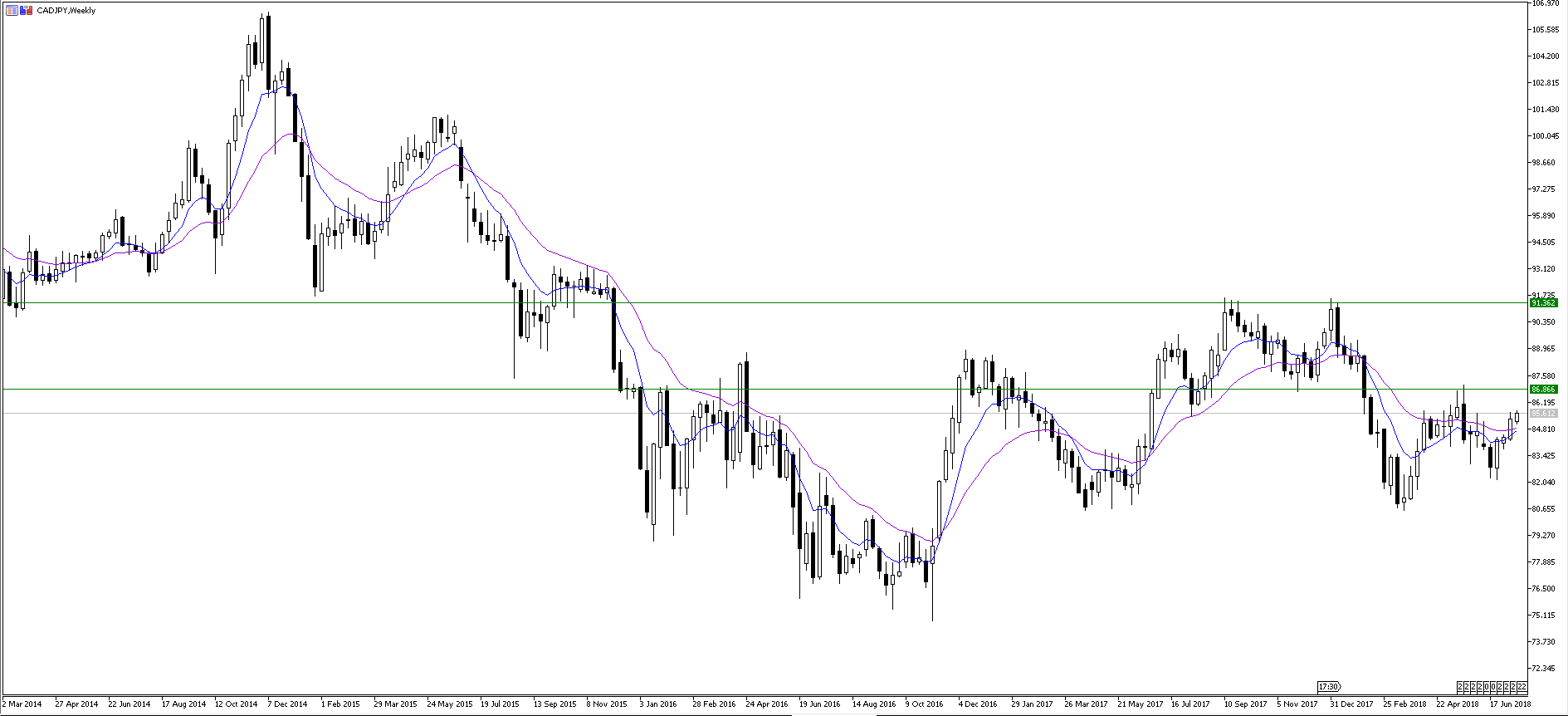
Task: Select the 17:30 event marker on timeline
Action: tap(1328, 686)
